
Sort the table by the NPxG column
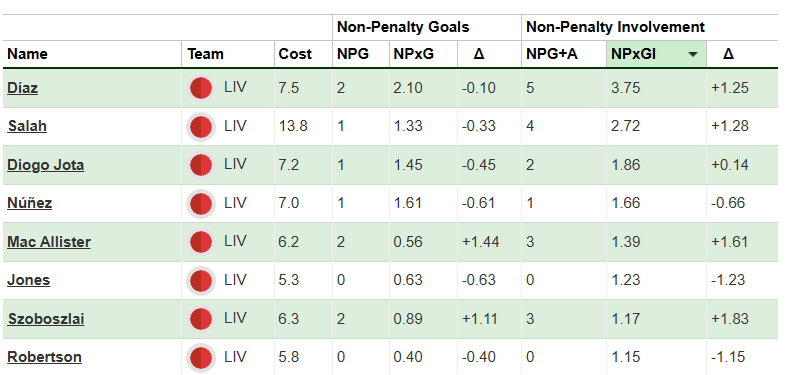[x=412, y=54]
